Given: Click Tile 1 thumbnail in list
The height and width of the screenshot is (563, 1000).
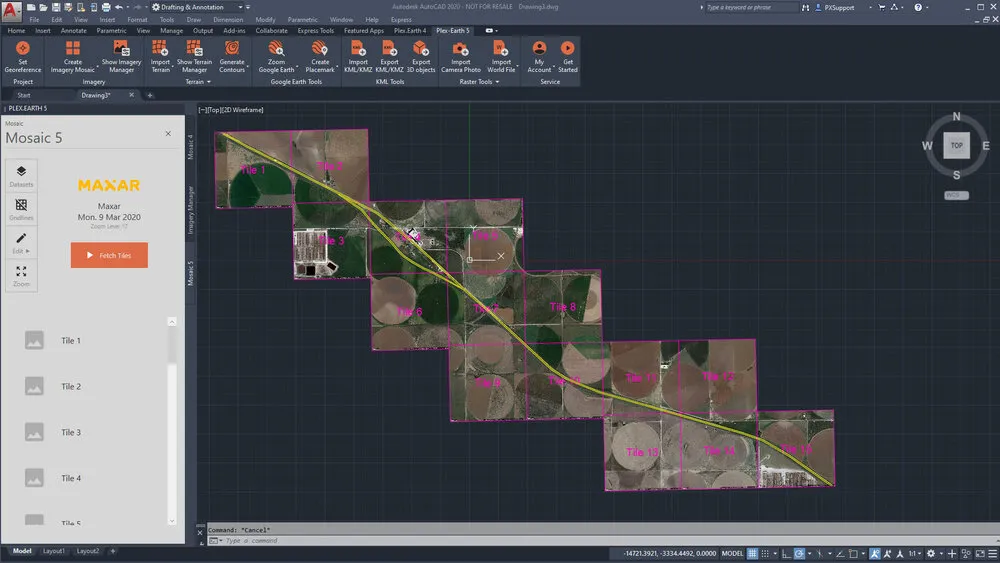Looking at the screenshot, I should [34, 340].
